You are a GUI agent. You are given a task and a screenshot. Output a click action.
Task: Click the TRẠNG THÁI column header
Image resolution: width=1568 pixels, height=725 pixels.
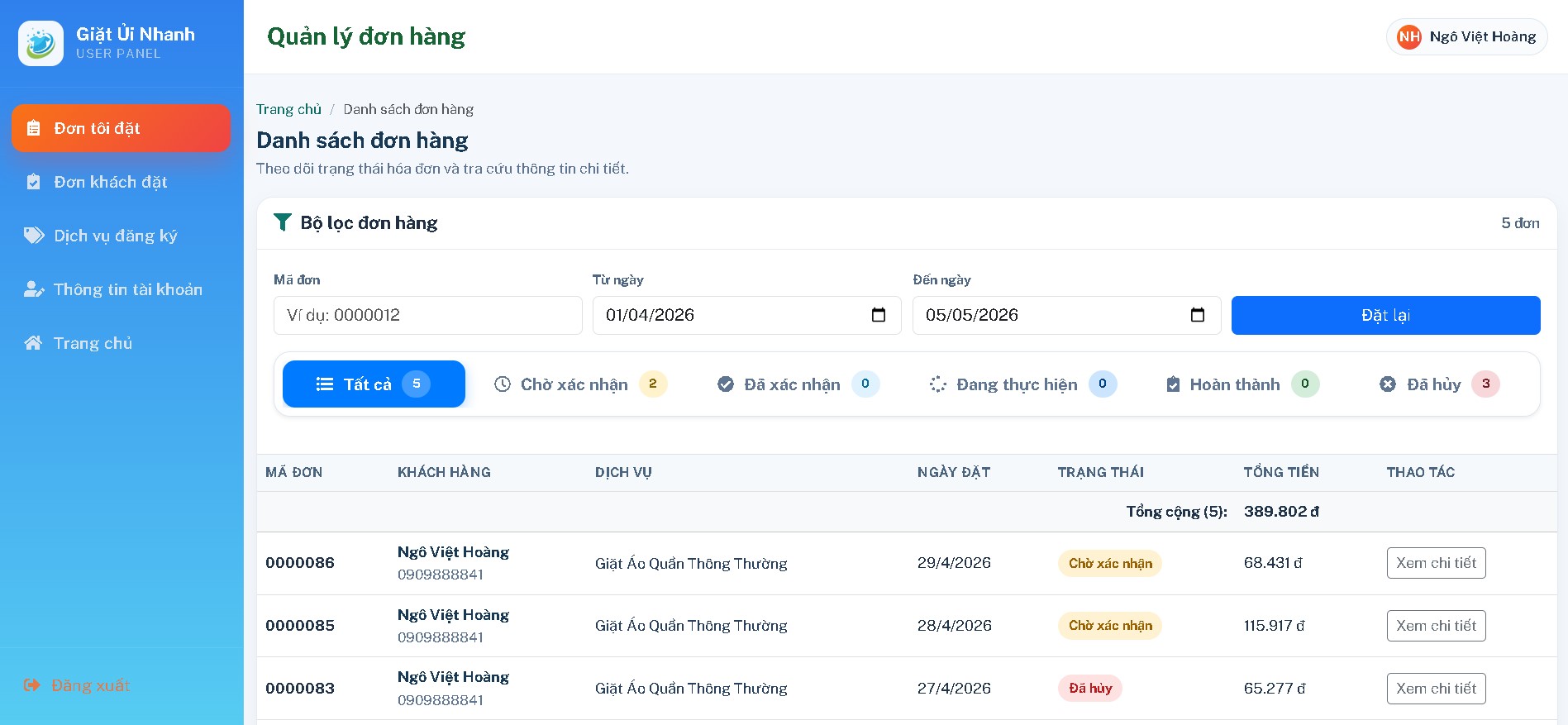(1101, 473)
